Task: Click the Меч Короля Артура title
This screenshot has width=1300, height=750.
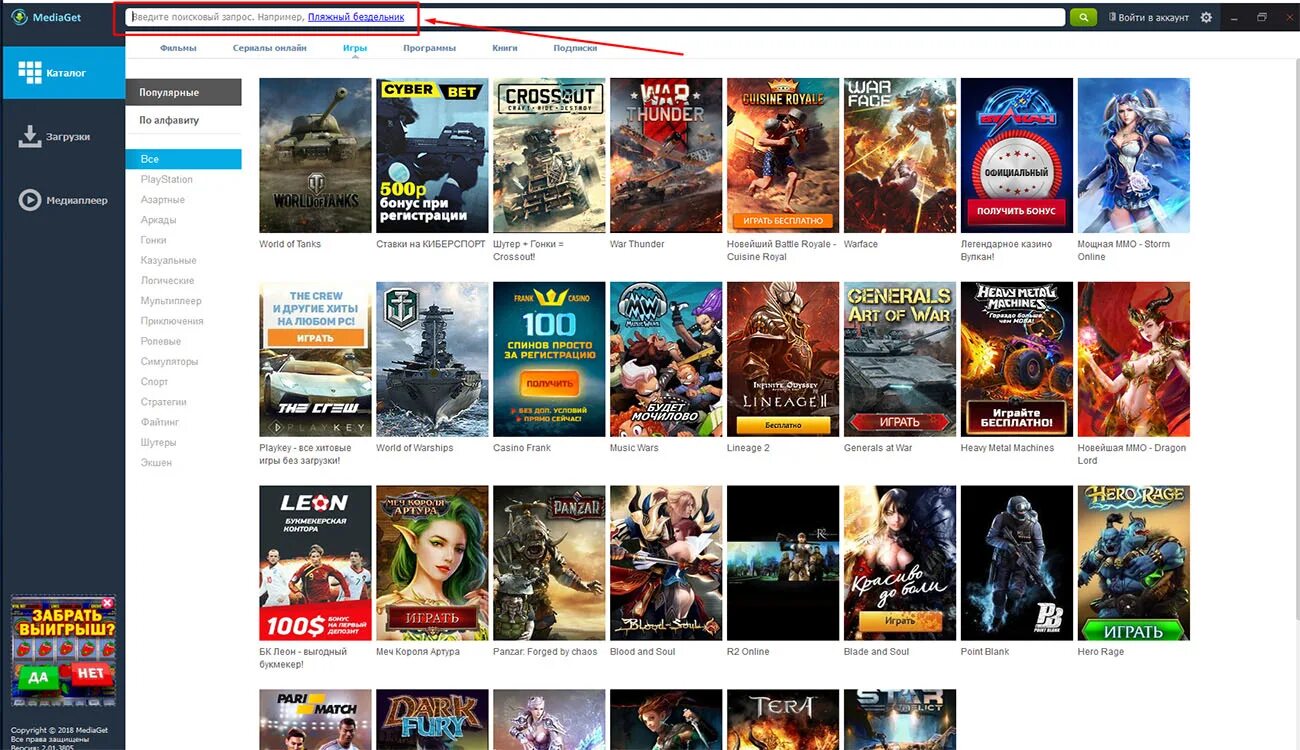Action: tap(418, 652)
